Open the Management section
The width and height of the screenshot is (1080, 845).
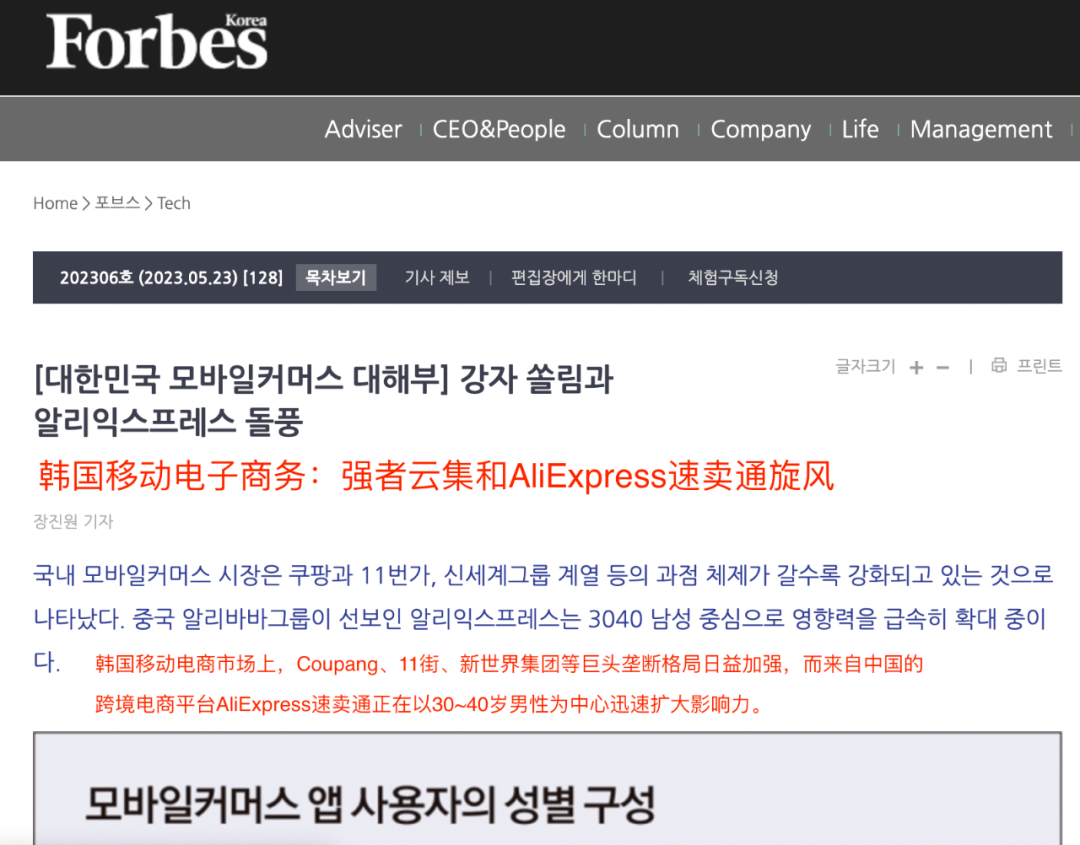[980, 130]
